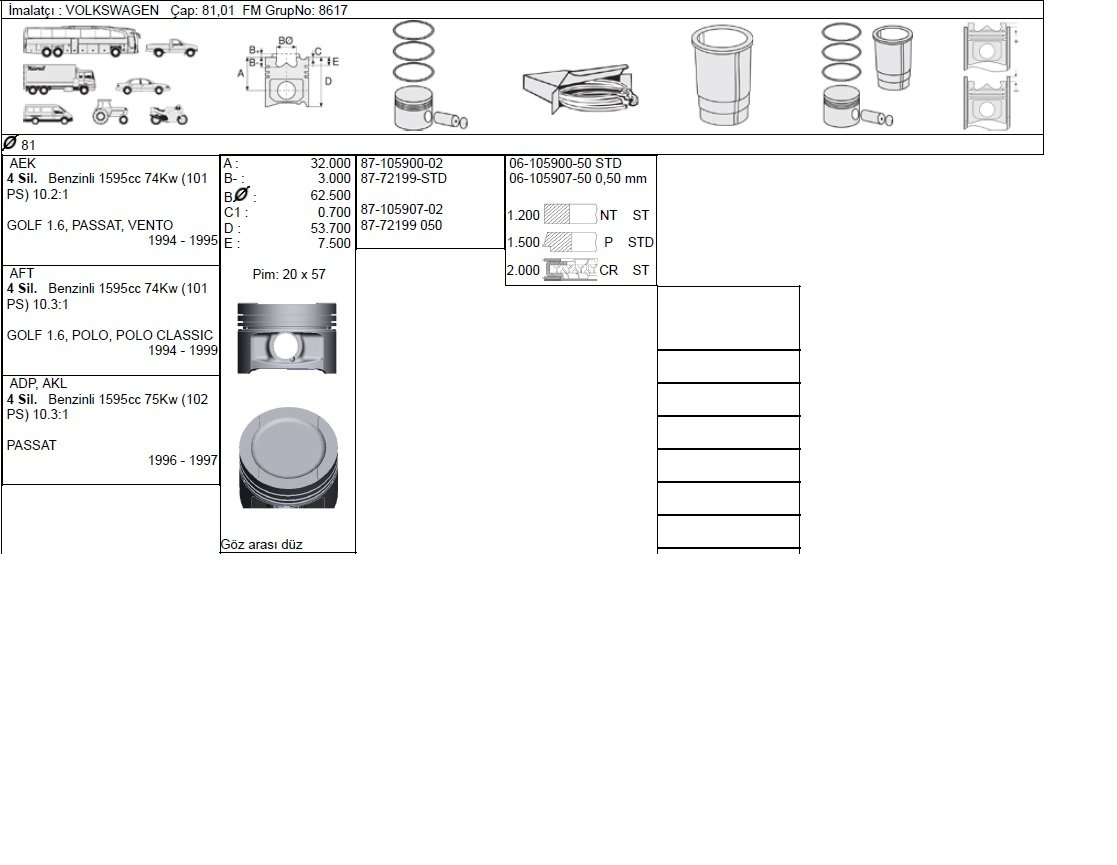Click the piston ring set box icon
This screenshot has height=865, width=1117.
[581, 90]
